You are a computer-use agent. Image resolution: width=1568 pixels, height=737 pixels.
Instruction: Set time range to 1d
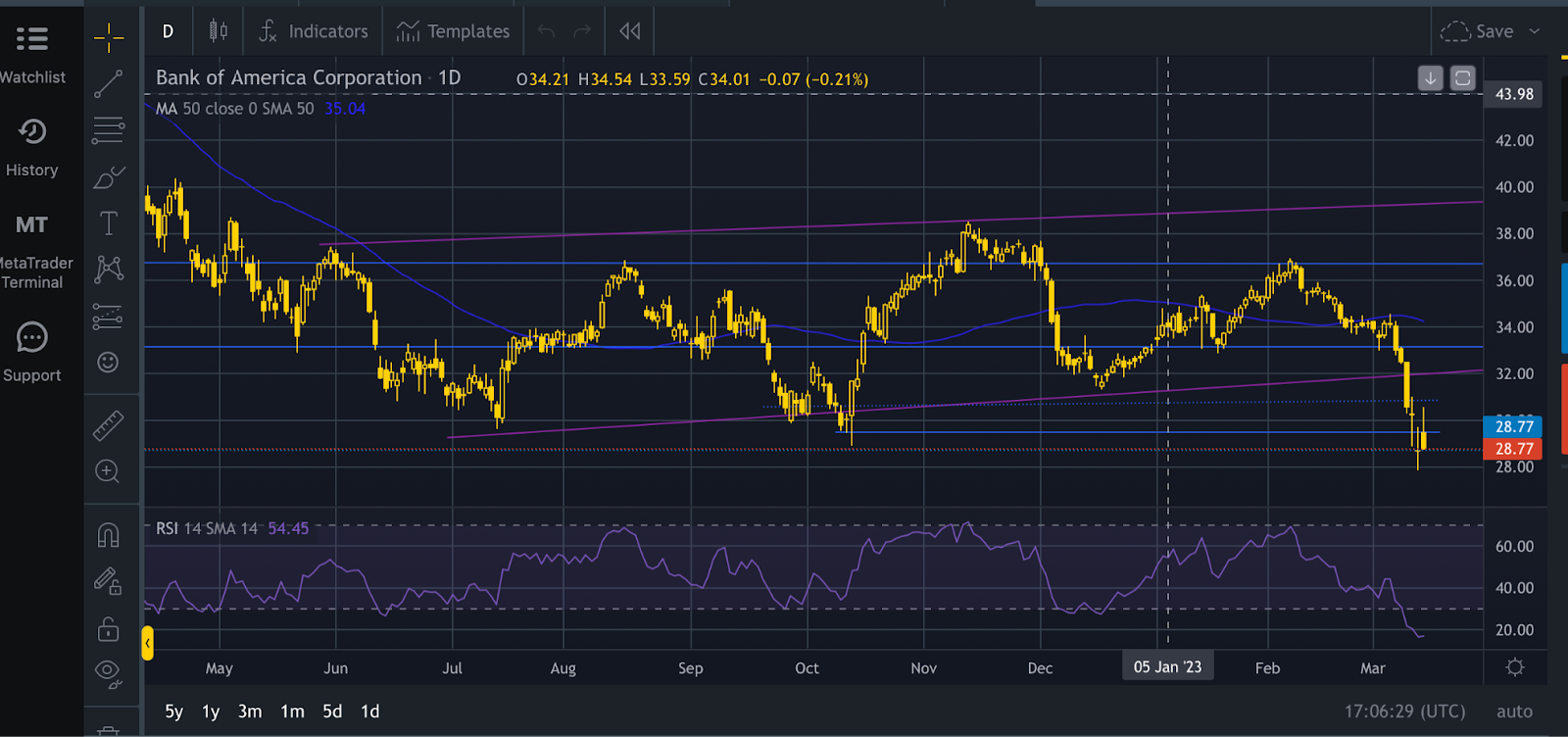click(369, 712)
